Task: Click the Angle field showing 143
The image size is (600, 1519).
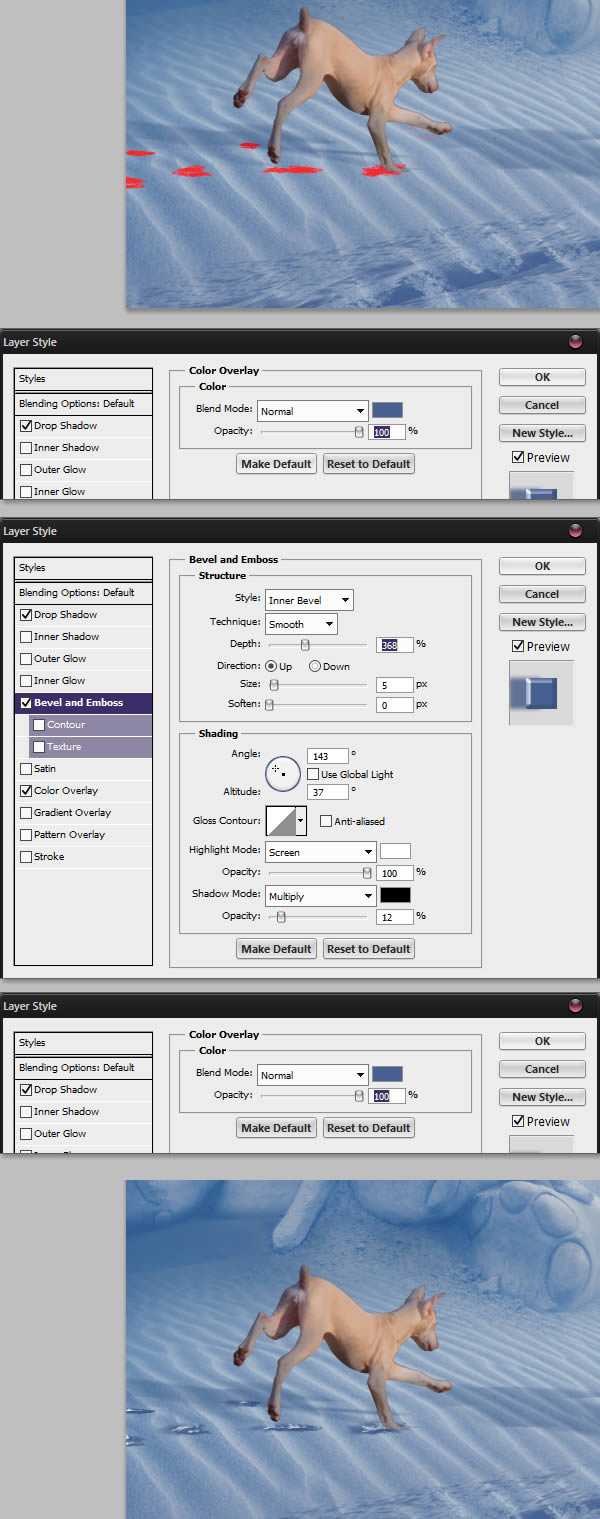Action: [x=328, y=756]
